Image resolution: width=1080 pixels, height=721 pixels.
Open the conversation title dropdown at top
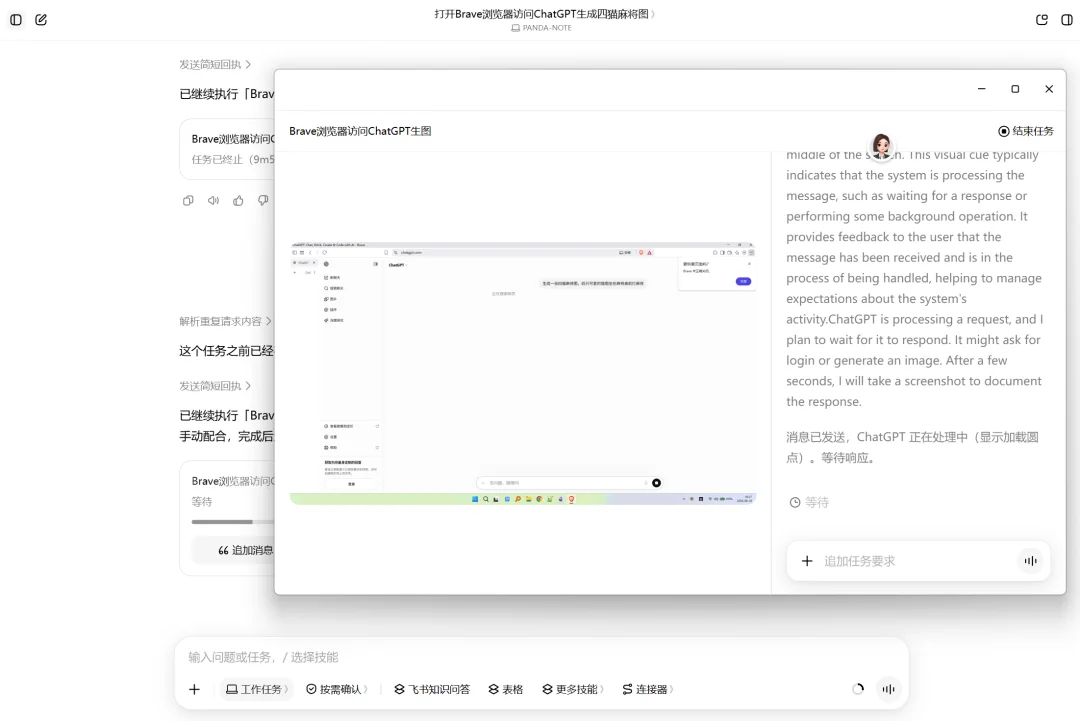[545, 14]
